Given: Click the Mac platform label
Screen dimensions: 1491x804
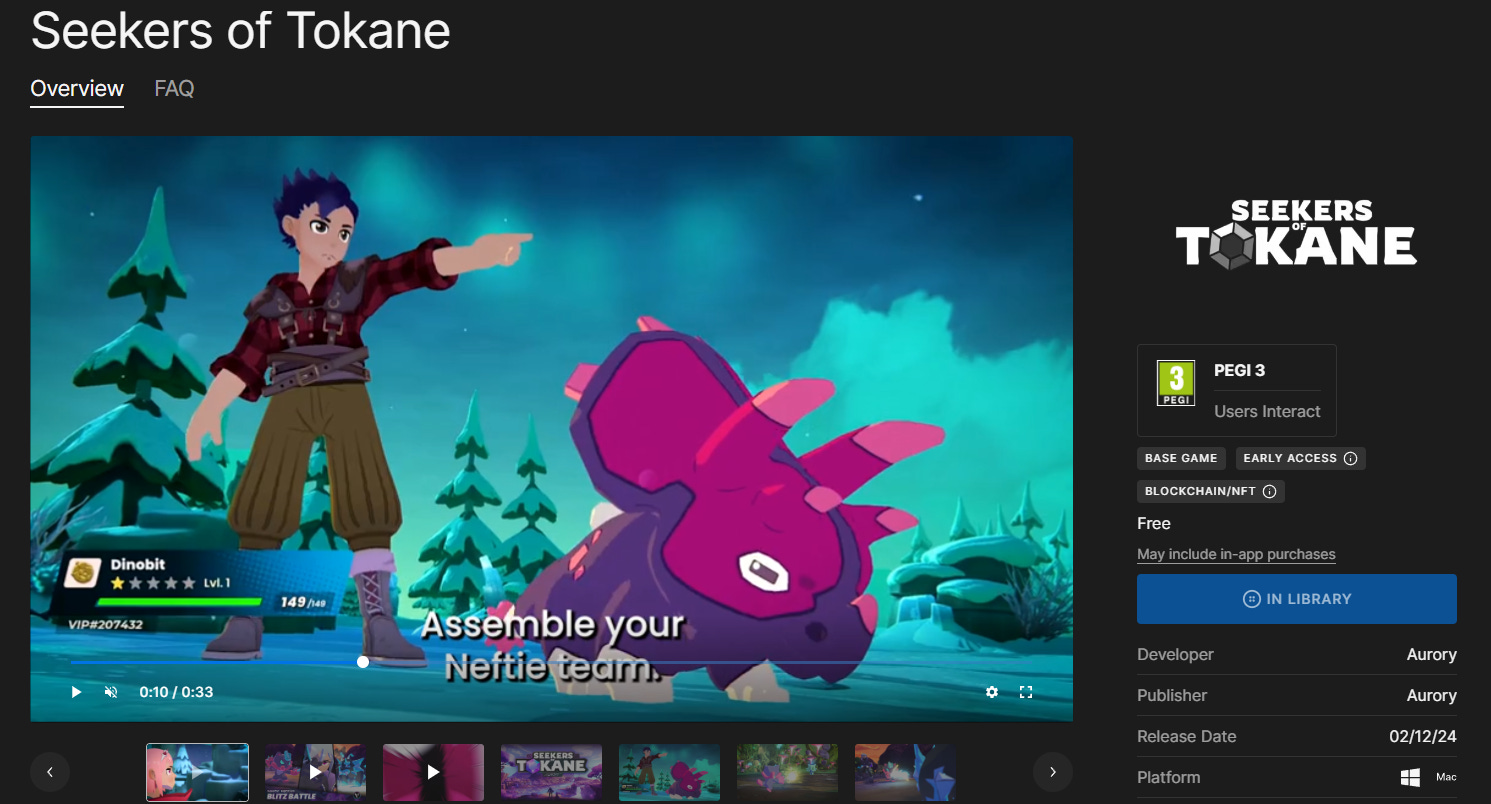Looking at the screenshot, I should pos(1446,777).
